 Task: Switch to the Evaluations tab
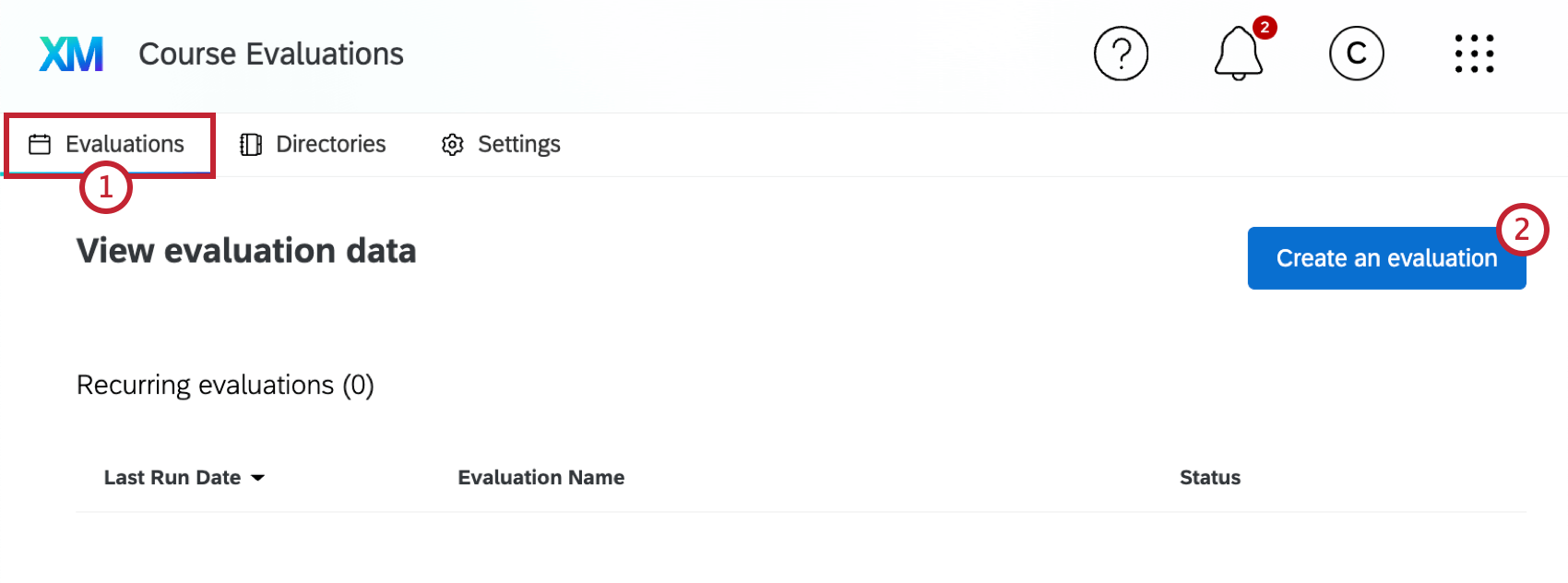(x=124, y=144)
